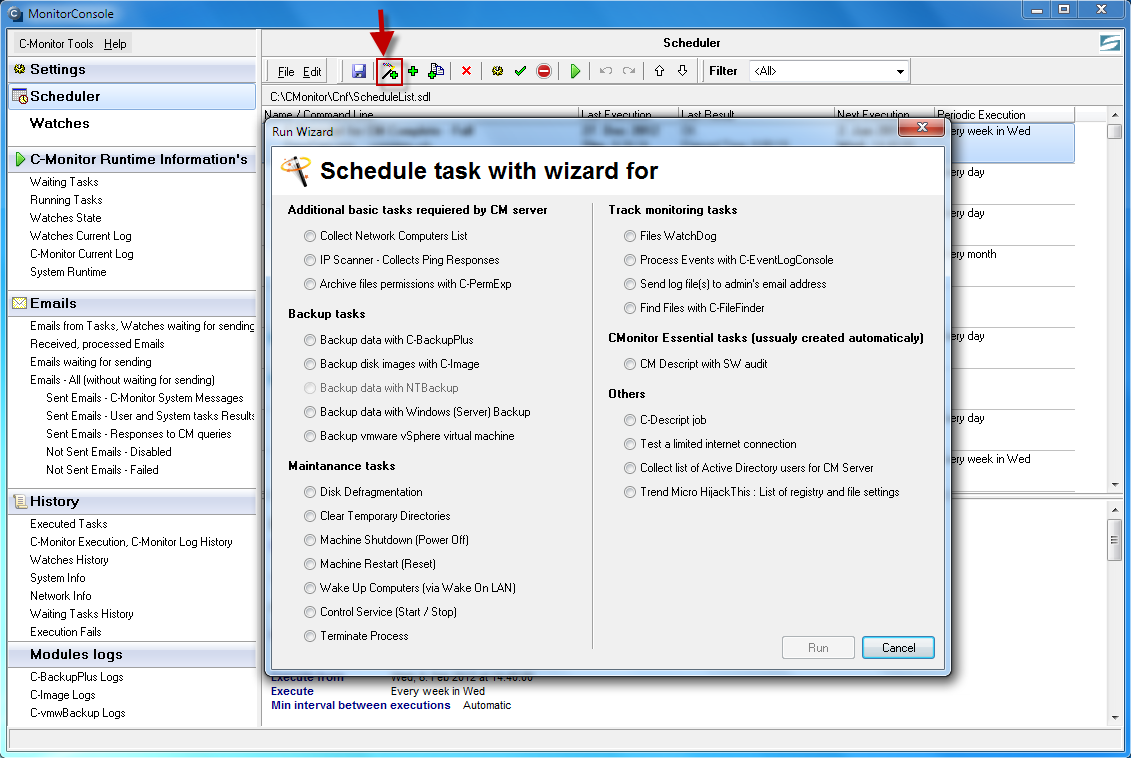The width and height of the screenshot is (1131, 758).
Task: Open System Runtime in sidebar
Action: point(68,272)
